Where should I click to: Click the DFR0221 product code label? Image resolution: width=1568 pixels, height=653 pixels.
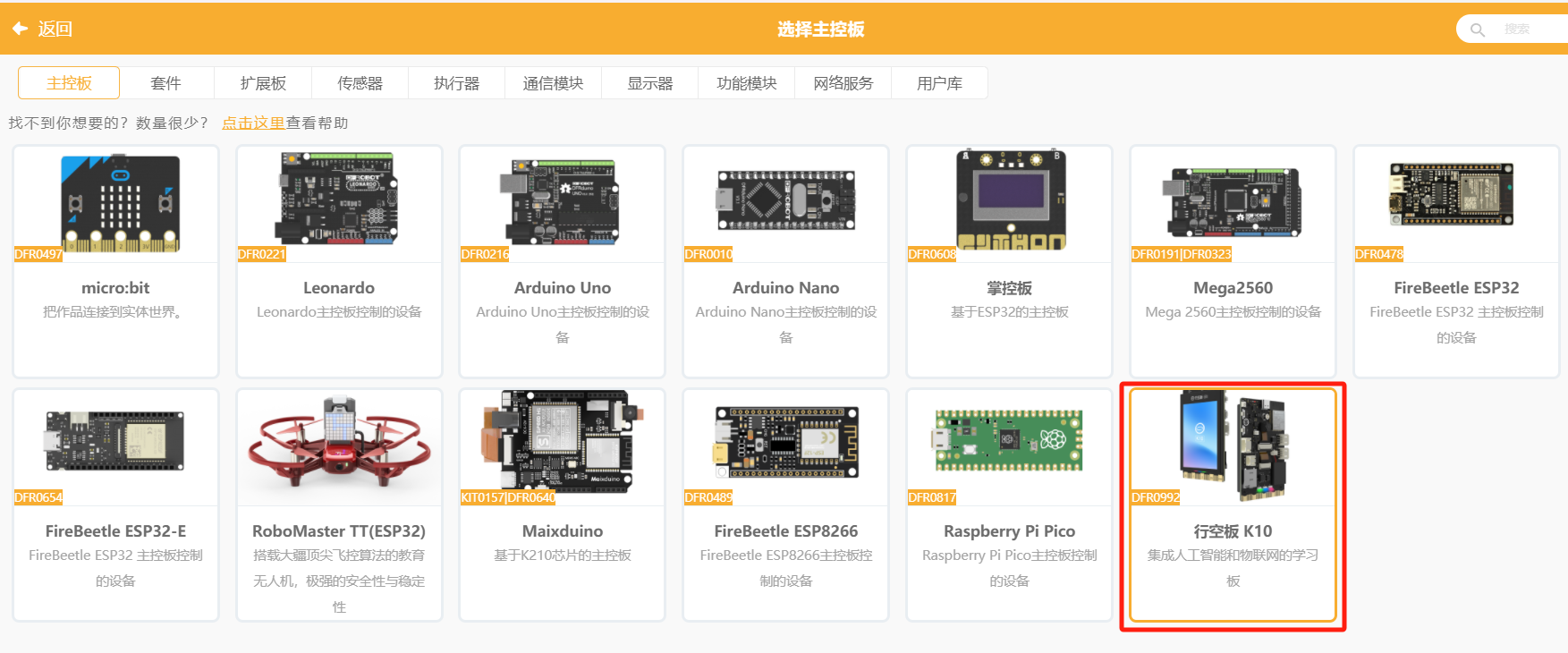(x=262, y=254)
